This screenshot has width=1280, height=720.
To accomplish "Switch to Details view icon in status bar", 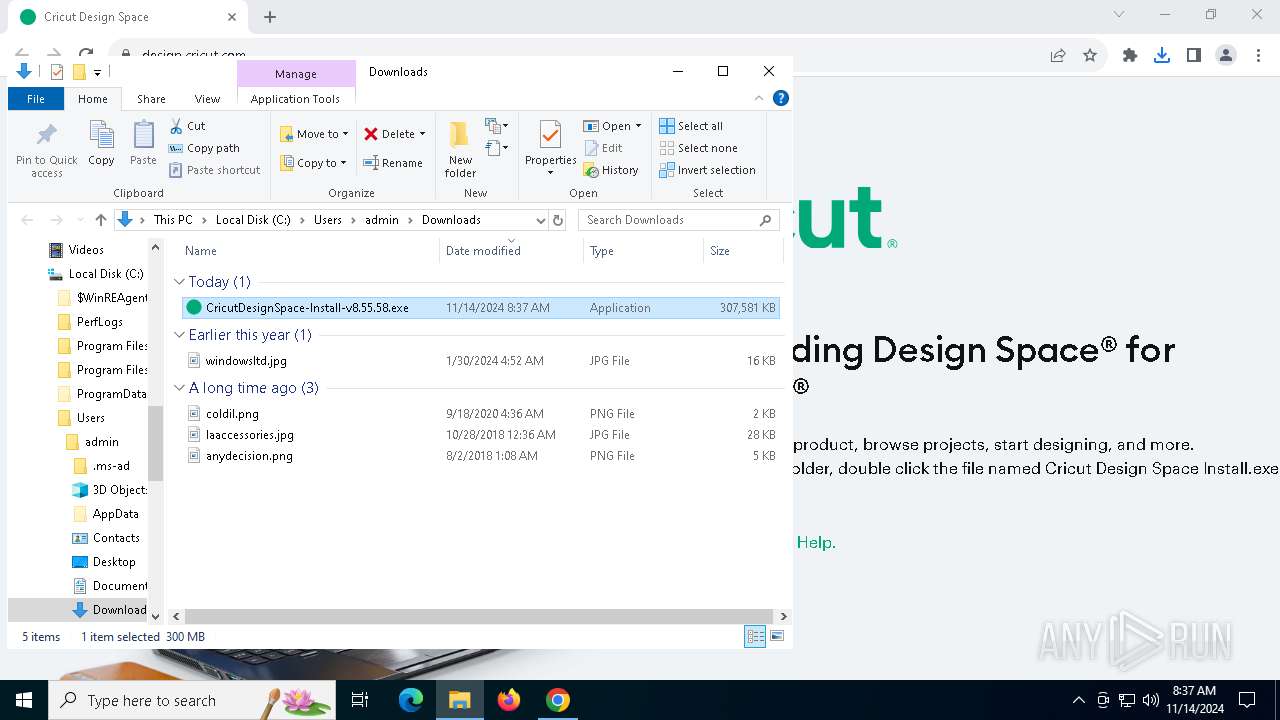I will [x=755, y=636].
